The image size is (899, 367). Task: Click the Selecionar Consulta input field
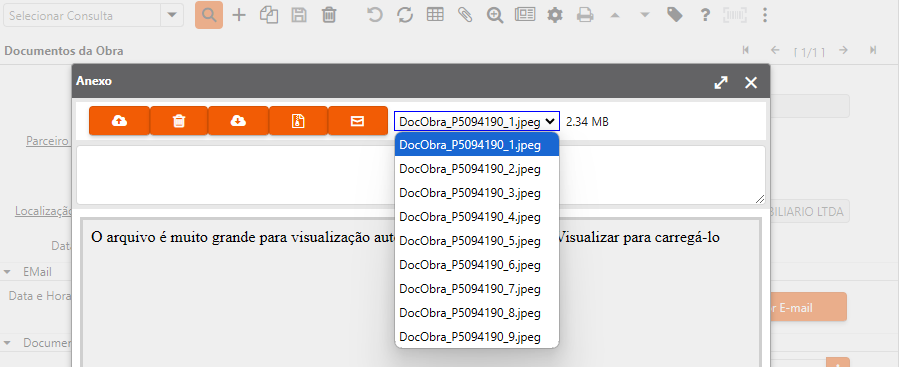coord(83,15)
